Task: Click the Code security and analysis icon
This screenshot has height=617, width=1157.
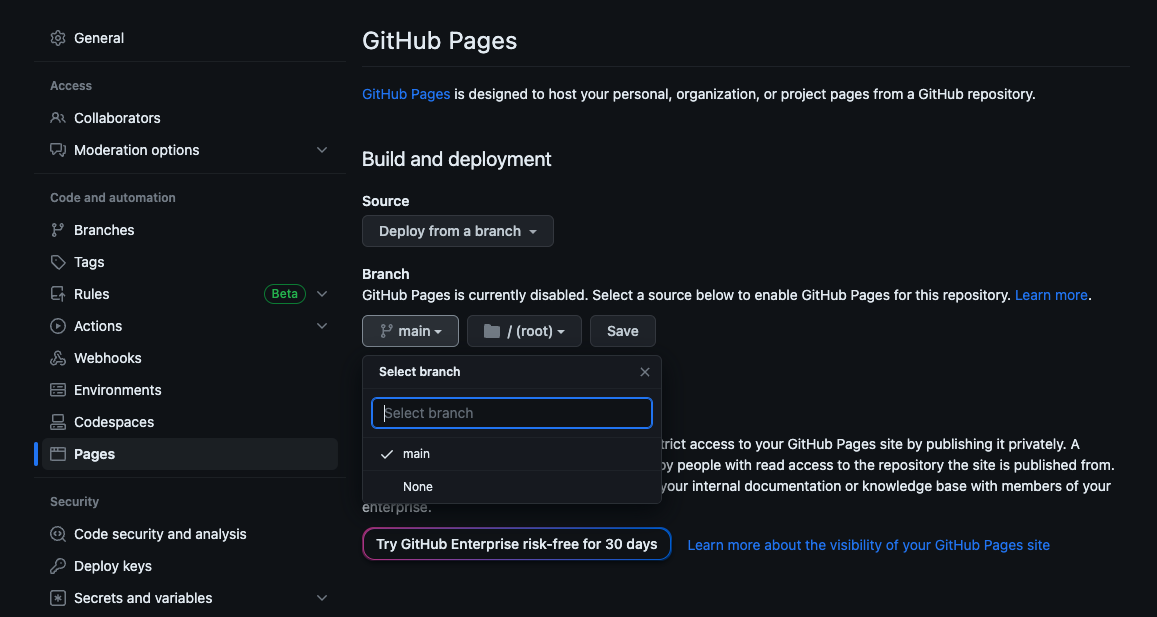Action: [x=58, y=534]
